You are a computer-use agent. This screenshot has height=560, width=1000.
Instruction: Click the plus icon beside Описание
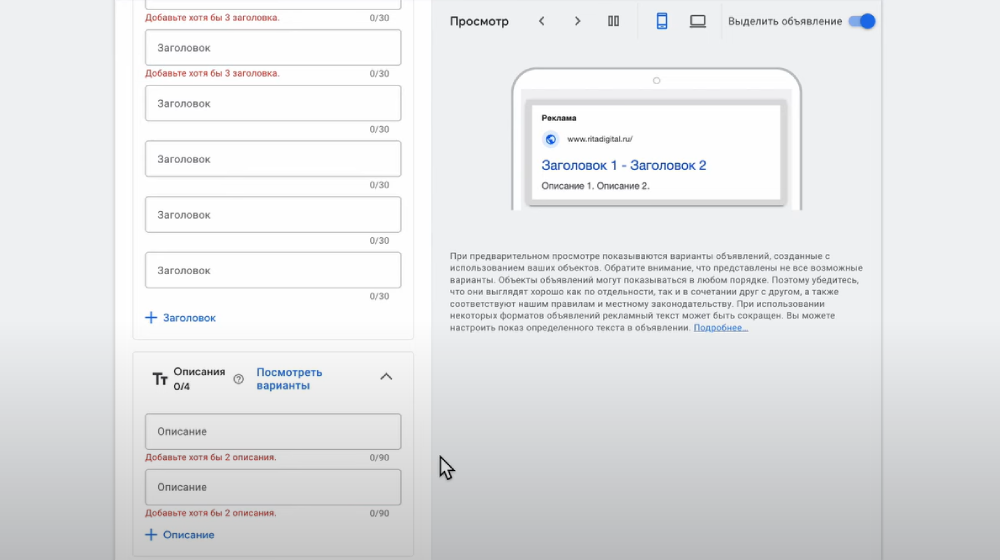(x=151, y=534)
